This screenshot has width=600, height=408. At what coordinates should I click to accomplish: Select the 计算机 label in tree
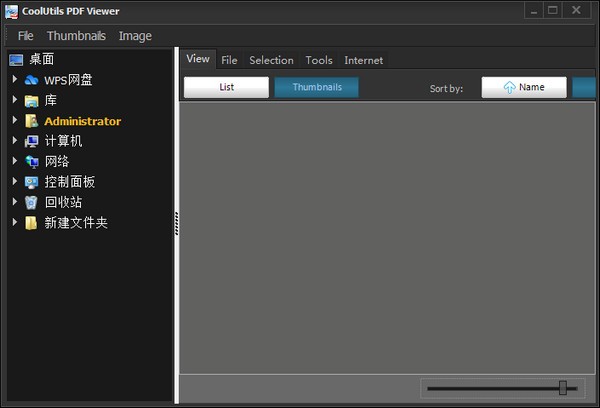63,141
